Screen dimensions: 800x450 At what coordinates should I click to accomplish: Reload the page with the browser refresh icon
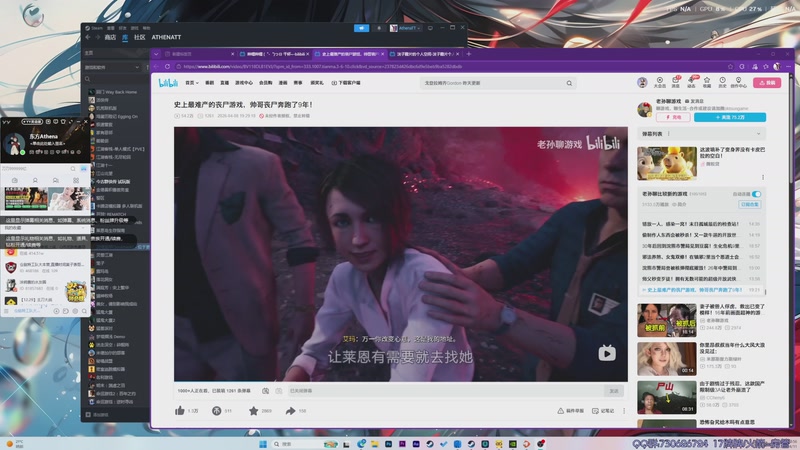pyautogui.click(x=167, y=66)
